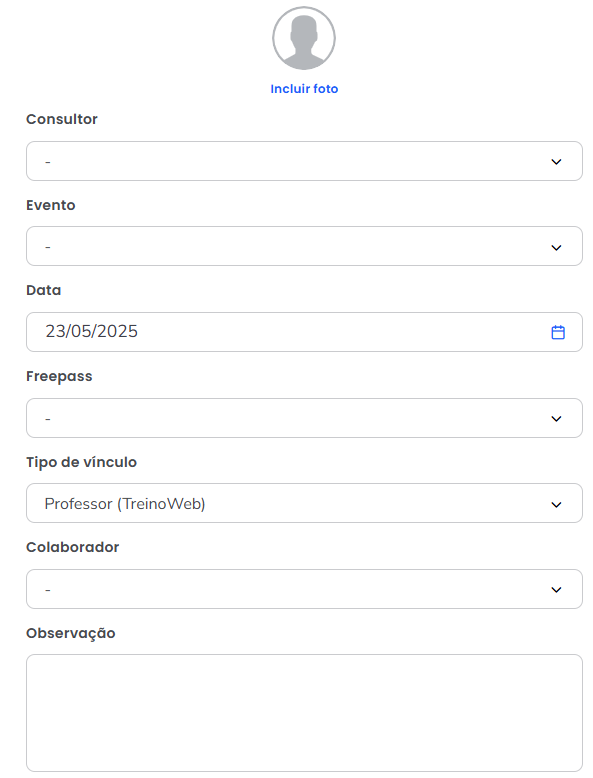Click the Data label text
This screenshot has width=593, height=778.
click(44, 290)
